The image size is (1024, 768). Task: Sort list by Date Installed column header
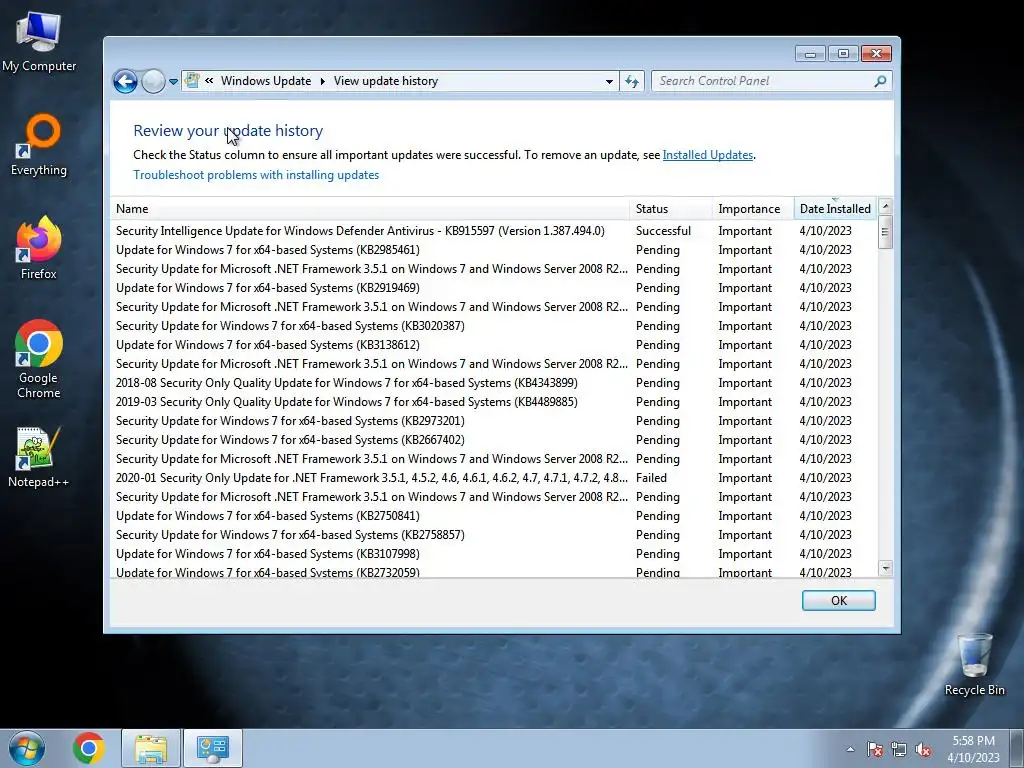(835, 209)
